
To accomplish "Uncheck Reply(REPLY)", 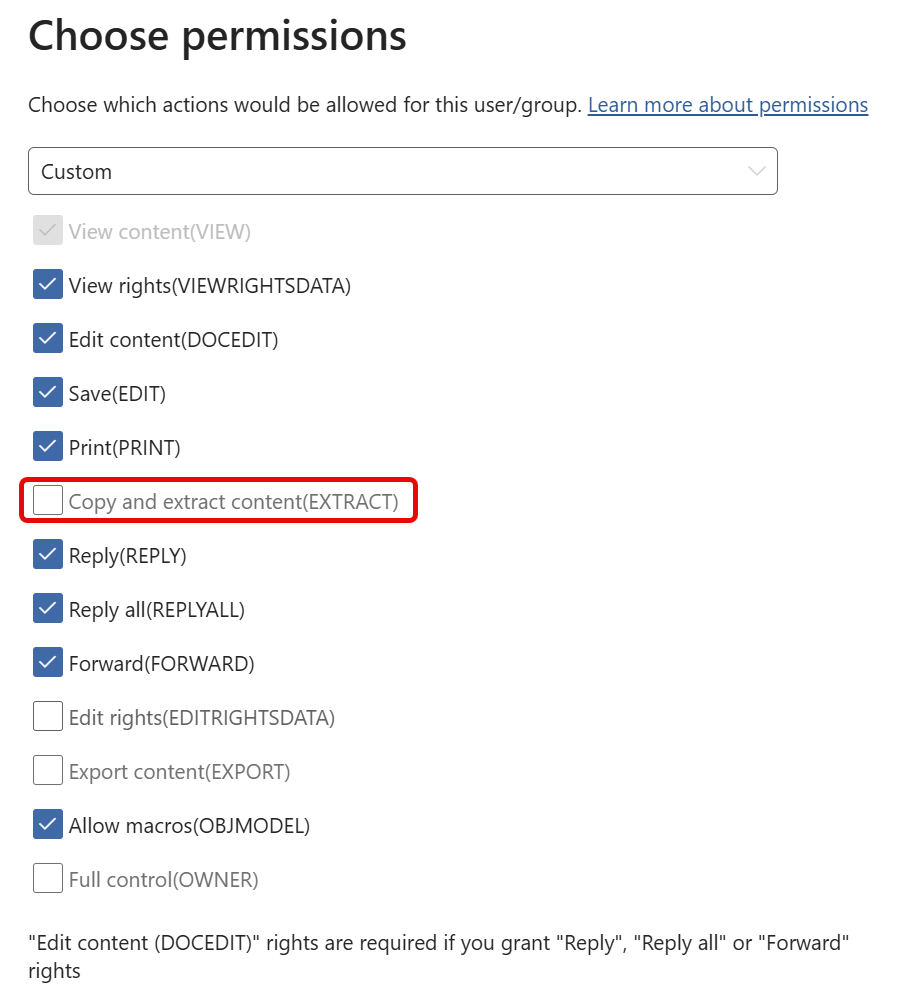I will click(47, 554).
